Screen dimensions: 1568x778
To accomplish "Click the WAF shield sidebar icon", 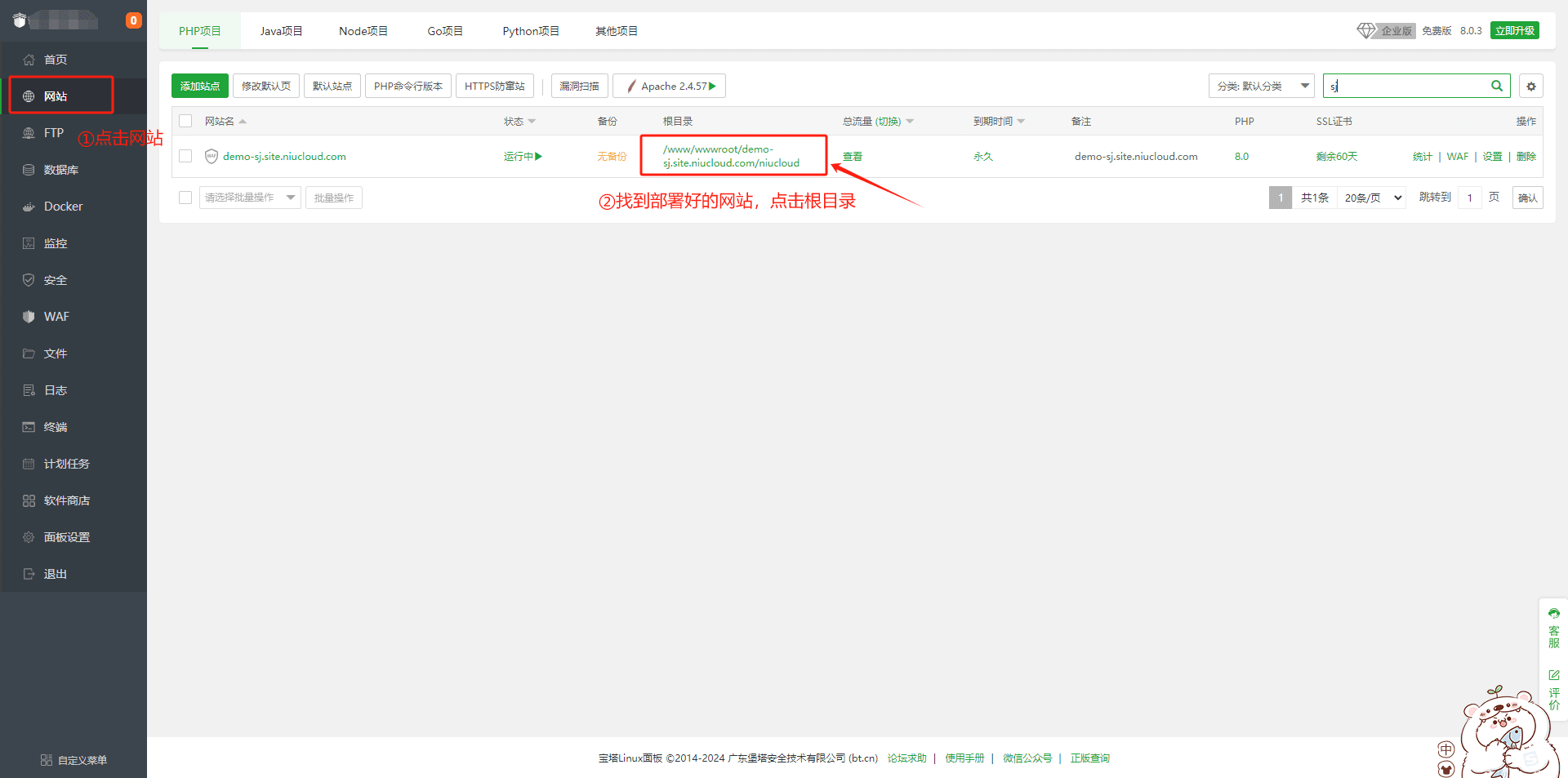I will pos(29,317).
